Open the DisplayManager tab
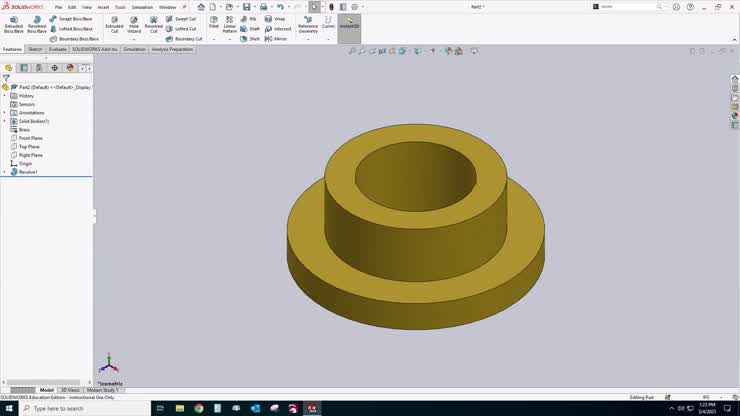 coord(70,68)
